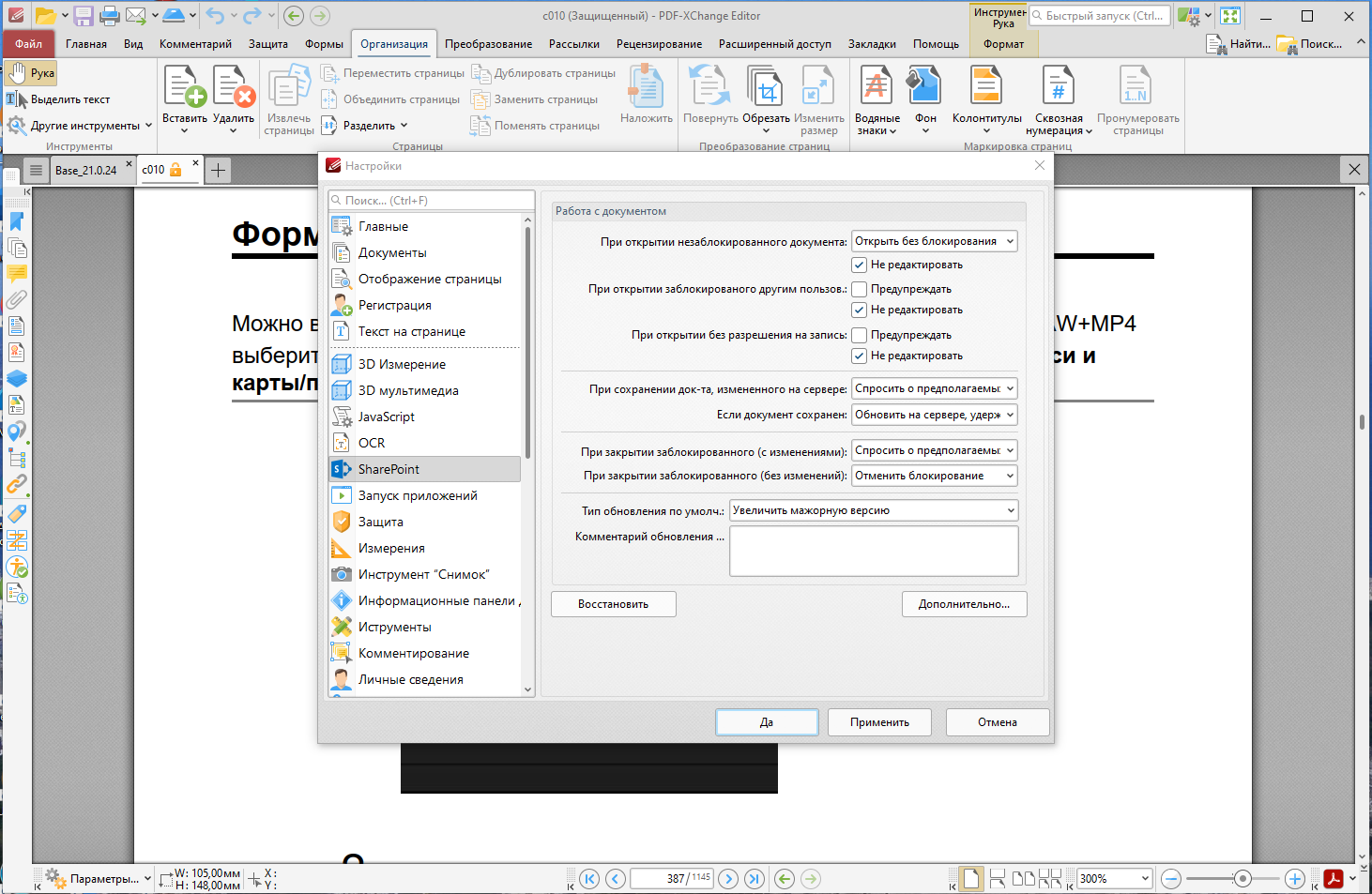Open the Header and Footer (Колонтитулы) tool
The width and height of the screenshot is (1372, 894).
(x=986, y=100)
